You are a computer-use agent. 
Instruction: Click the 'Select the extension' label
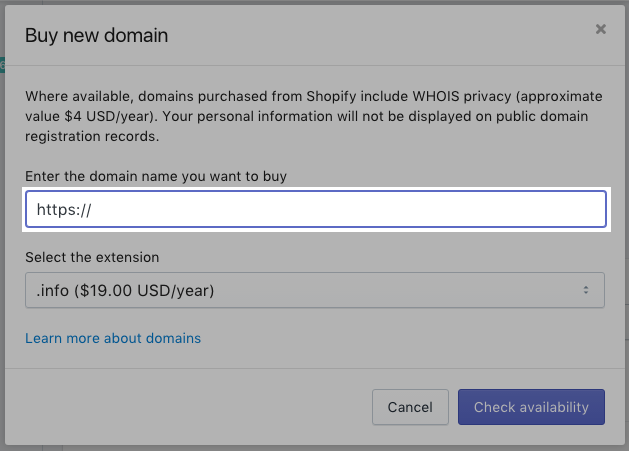[92, 257]
